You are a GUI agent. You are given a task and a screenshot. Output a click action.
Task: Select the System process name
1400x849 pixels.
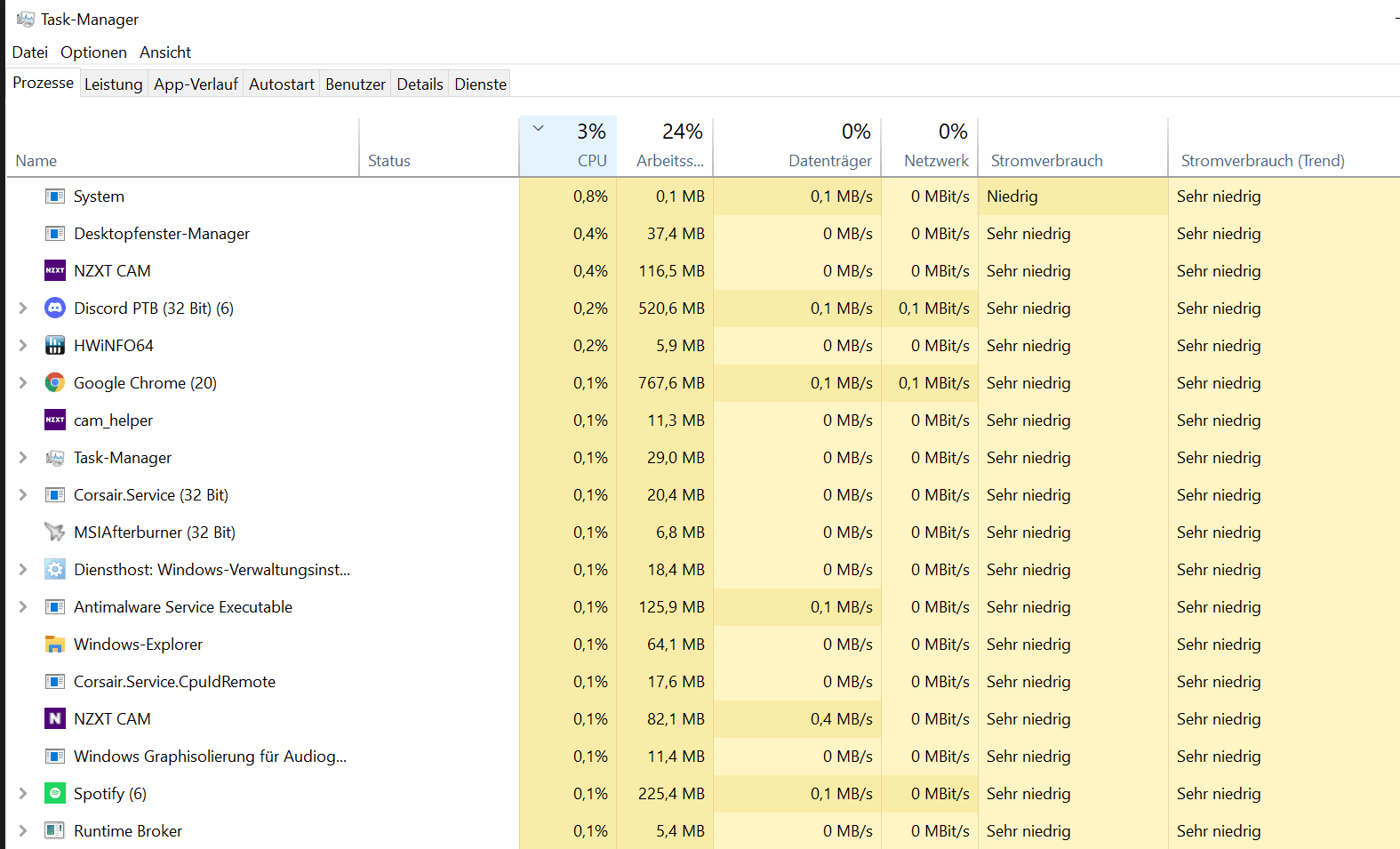[99, 196]
